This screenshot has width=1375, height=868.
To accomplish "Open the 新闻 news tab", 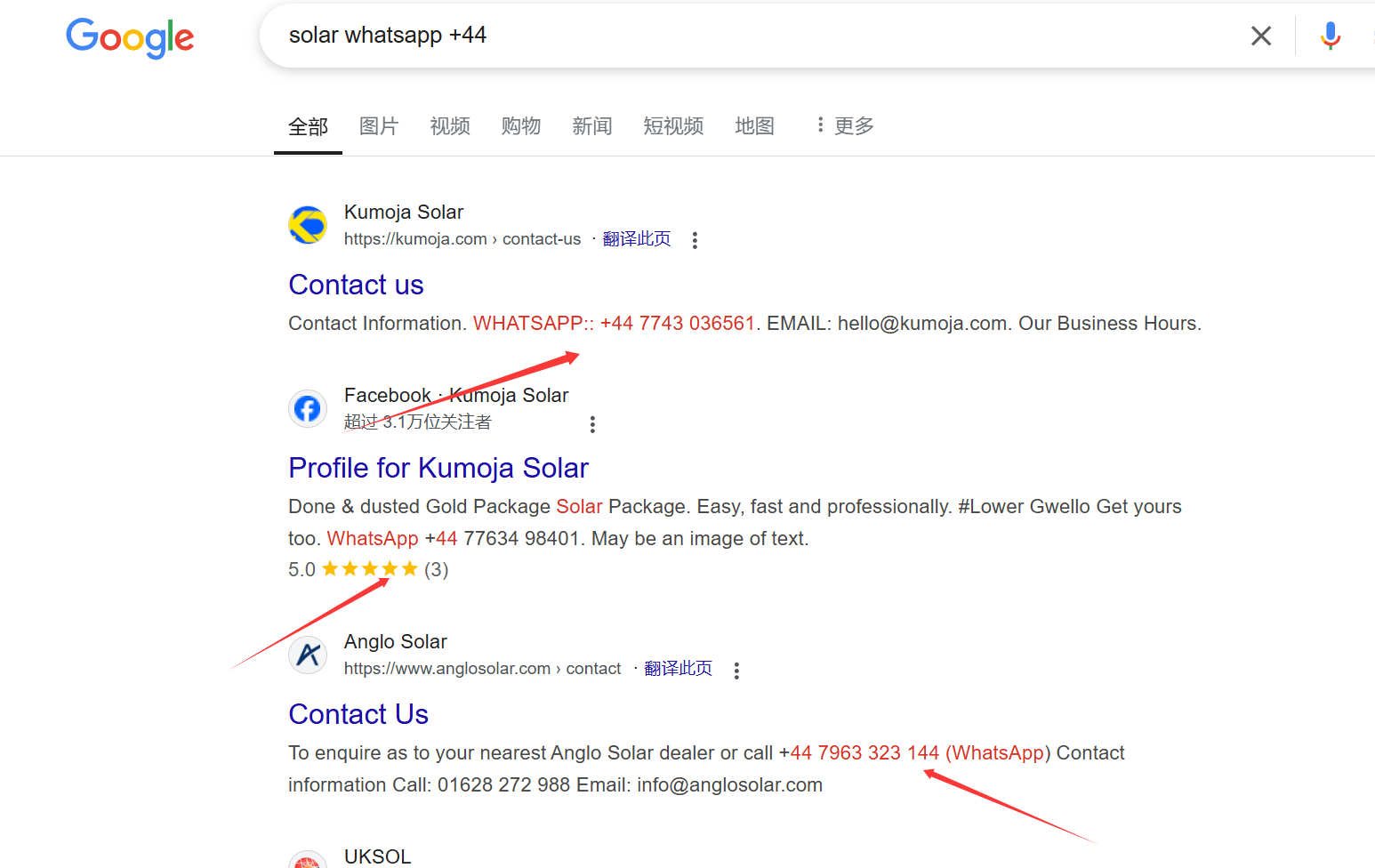I will pos(591,126).
